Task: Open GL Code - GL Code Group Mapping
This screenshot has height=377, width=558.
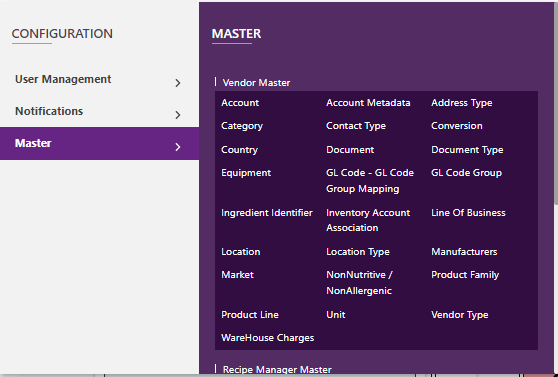Action: 370,181
